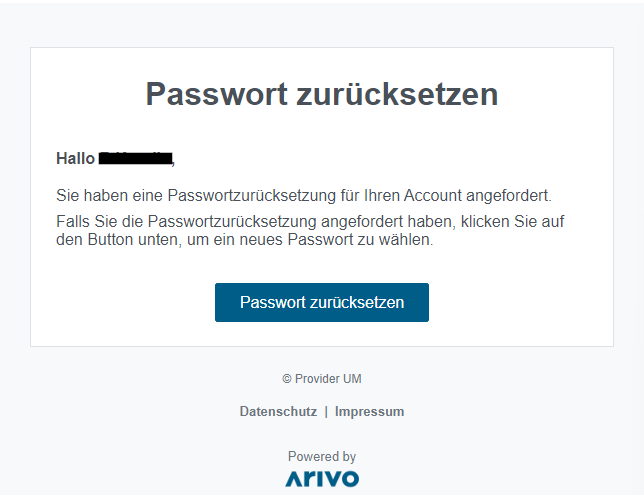This screenshot has height=495, width=644.
Task: Click the Hallo greeting word
Action: [75, 159]
